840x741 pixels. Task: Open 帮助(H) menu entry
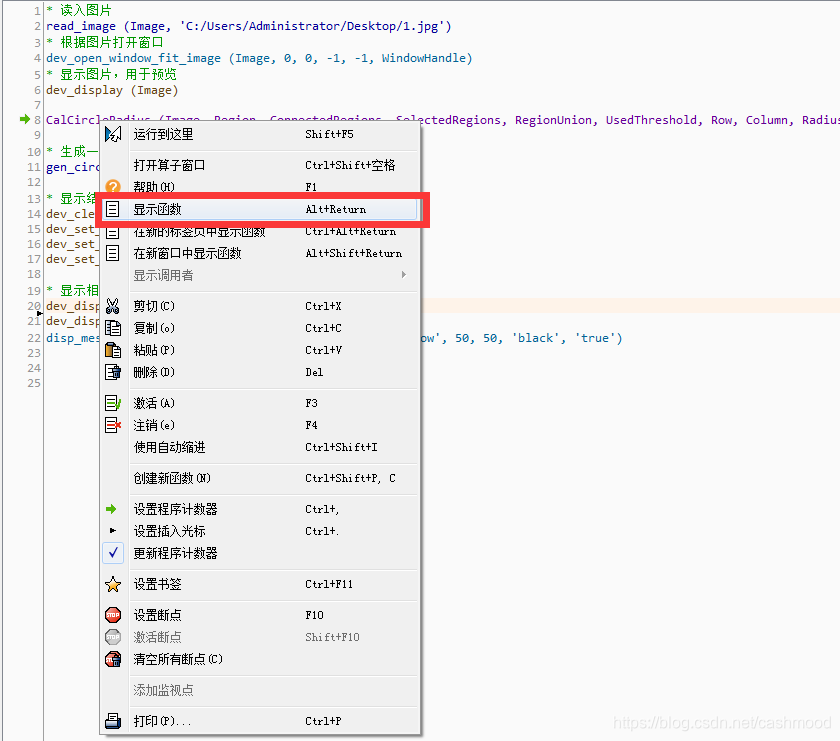(260, 186)
